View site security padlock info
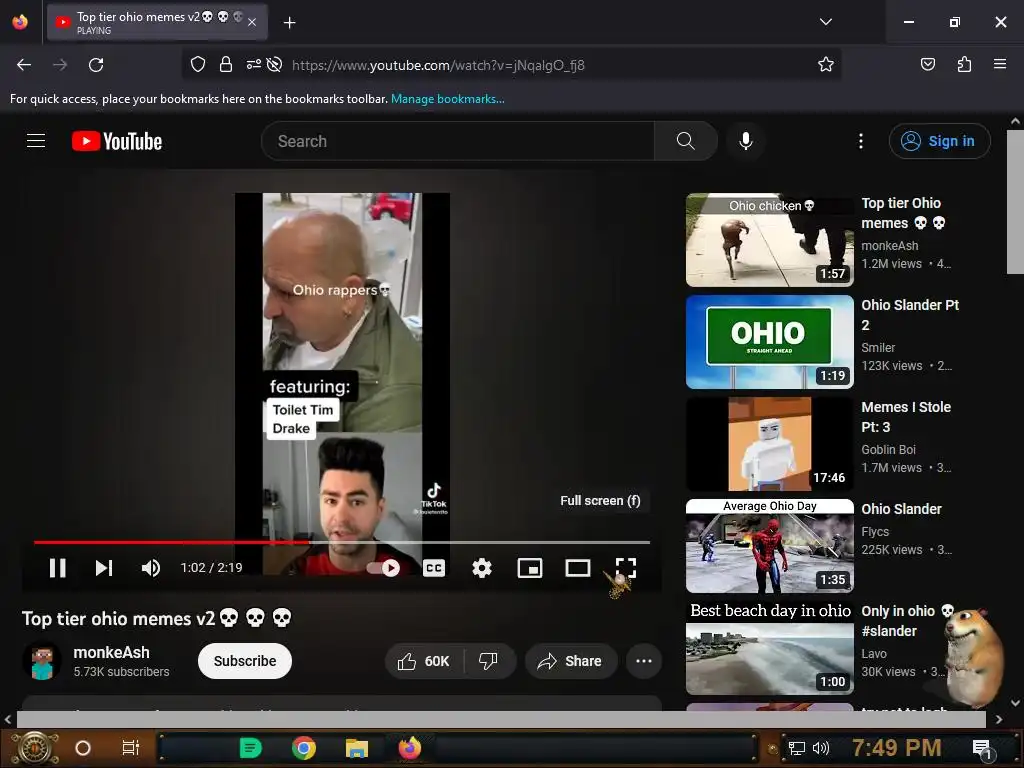Screen dimensions: 1024x768 coord(226,64)
